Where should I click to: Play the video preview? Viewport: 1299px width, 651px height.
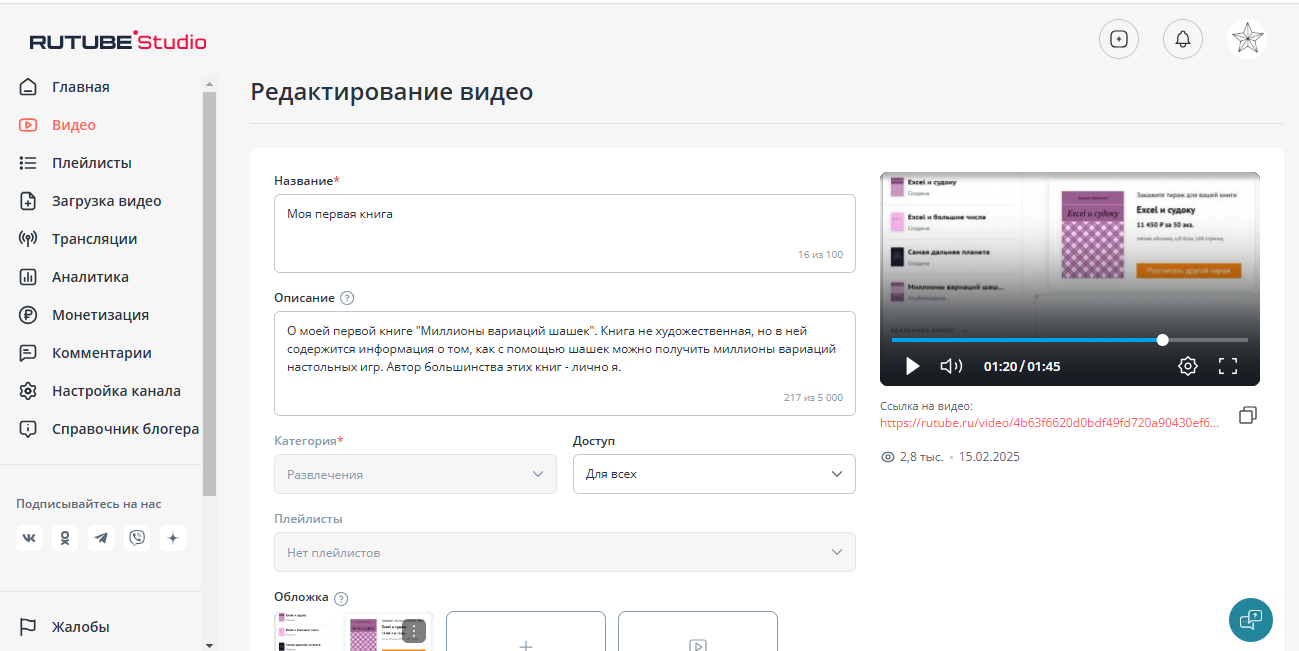pyautogui.click(x=912, y=366)
